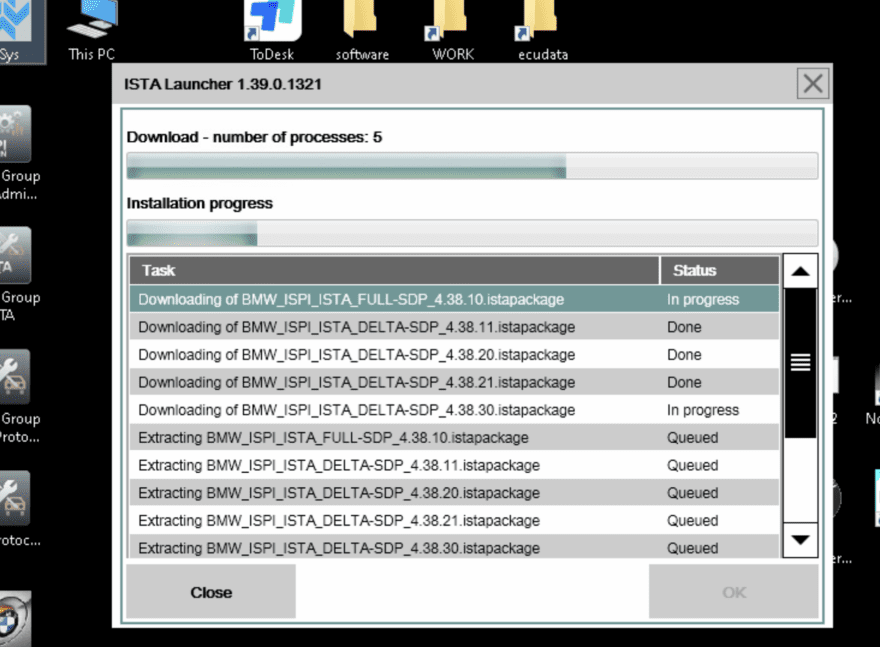Click Queued status of Extracting DELTA-SDP_4.38.30
The image size is (880, 647).
tap(693, 548)
